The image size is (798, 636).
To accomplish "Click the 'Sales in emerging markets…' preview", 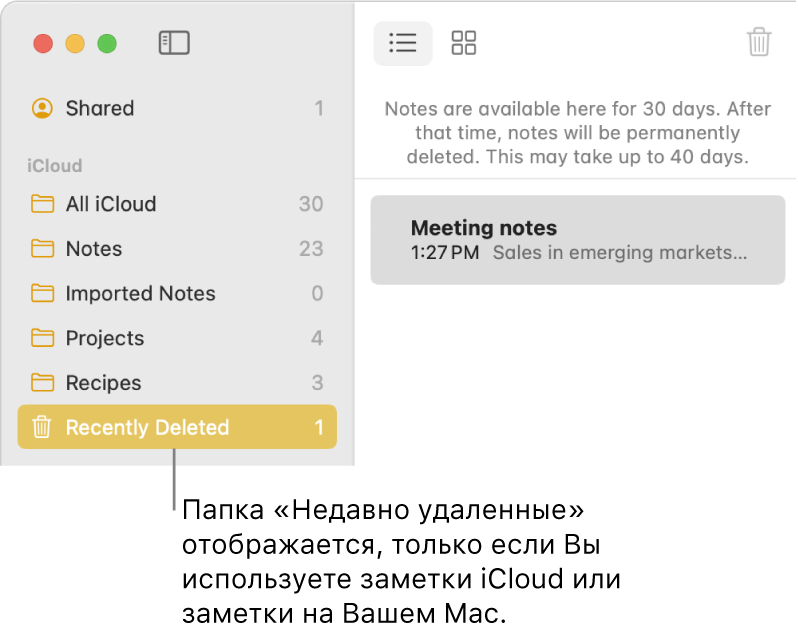I will (620, 253).
